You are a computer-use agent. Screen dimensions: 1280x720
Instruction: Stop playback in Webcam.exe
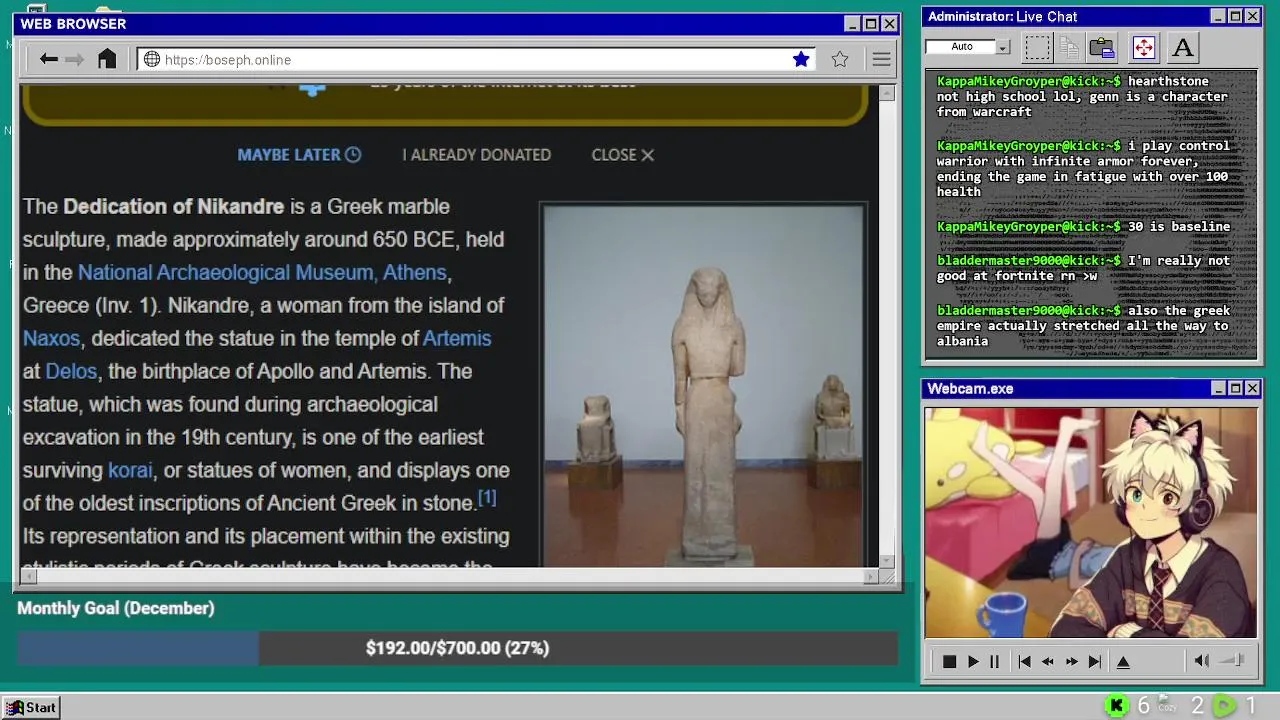949,661
